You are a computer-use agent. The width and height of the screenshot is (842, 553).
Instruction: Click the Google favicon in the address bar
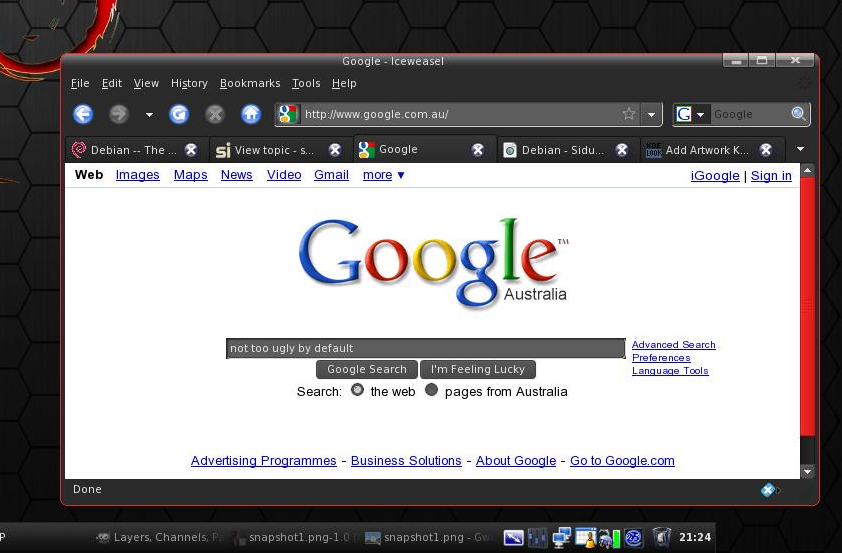(x=287, y=114)
